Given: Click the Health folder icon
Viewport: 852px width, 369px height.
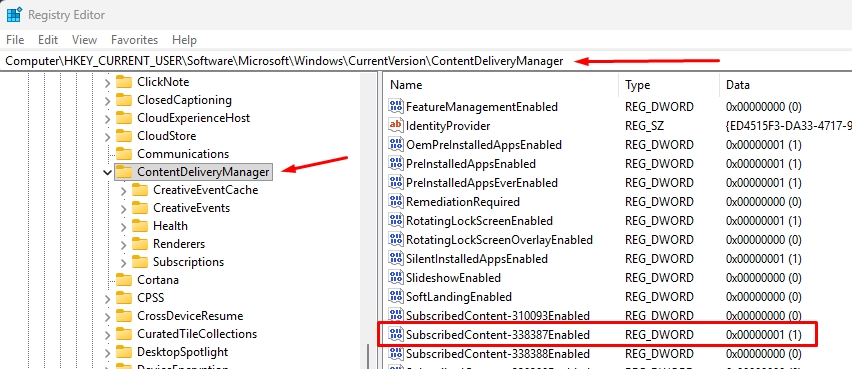Looking at the screenshot, I should click(x=140, y=226).
